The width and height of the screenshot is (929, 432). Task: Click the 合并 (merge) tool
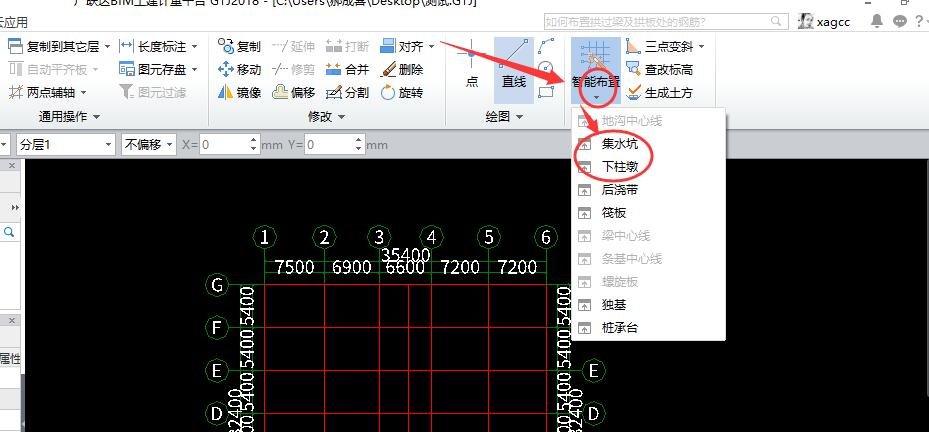click(x=347, y=69)
